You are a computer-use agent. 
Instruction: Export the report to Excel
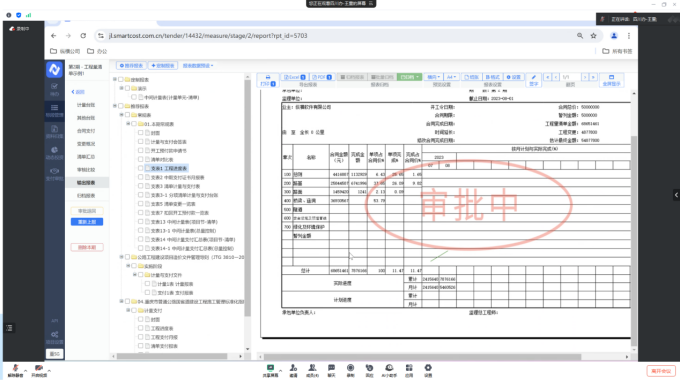(294, 77)
